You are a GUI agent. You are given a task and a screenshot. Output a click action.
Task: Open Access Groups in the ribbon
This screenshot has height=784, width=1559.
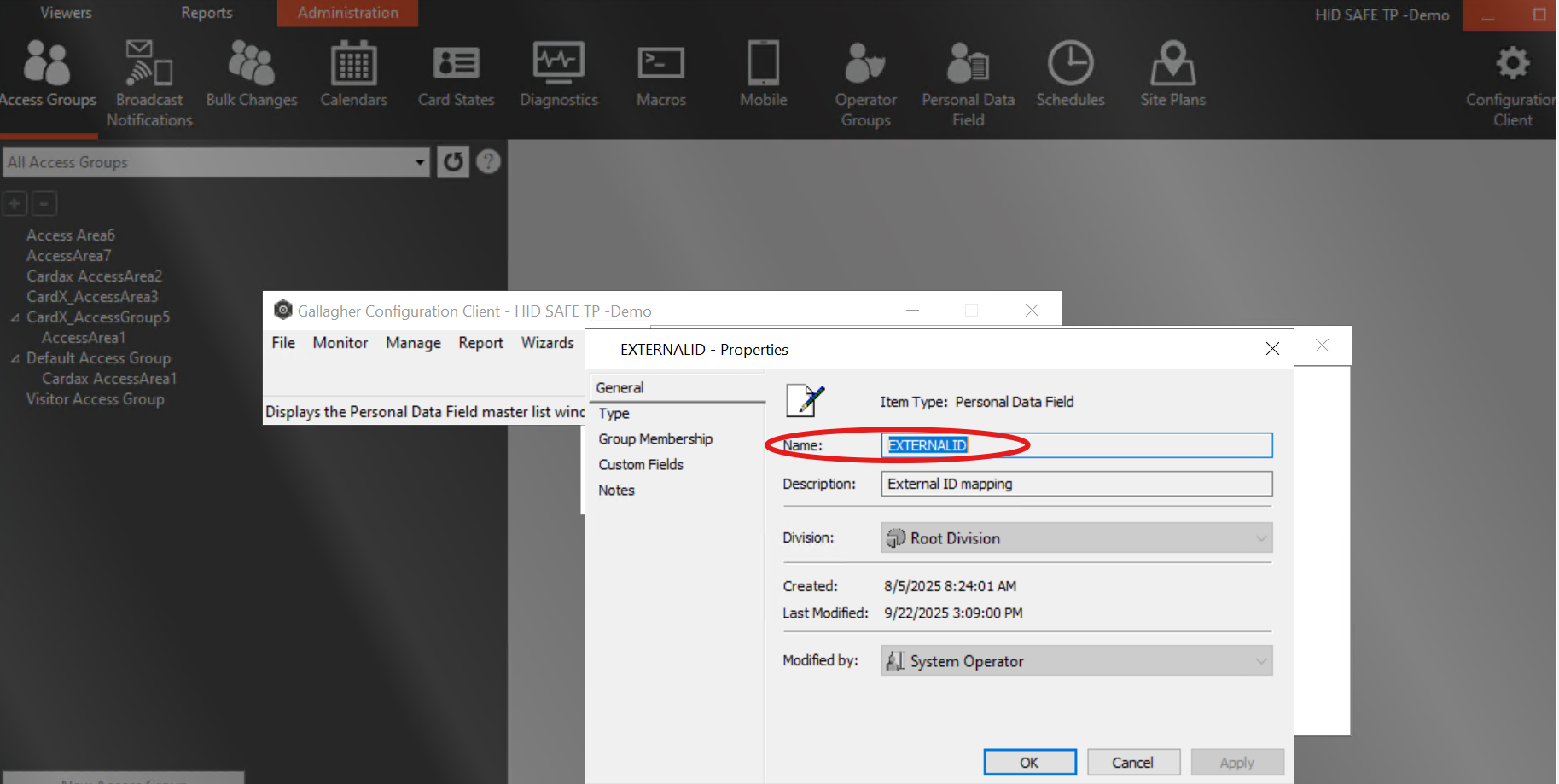pos(47,75)
